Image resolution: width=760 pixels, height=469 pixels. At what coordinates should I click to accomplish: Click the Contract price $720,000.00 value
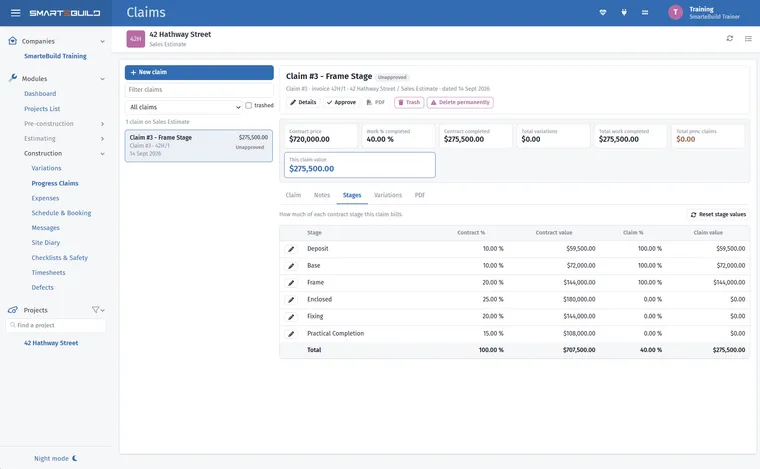(x=309, y=139)
